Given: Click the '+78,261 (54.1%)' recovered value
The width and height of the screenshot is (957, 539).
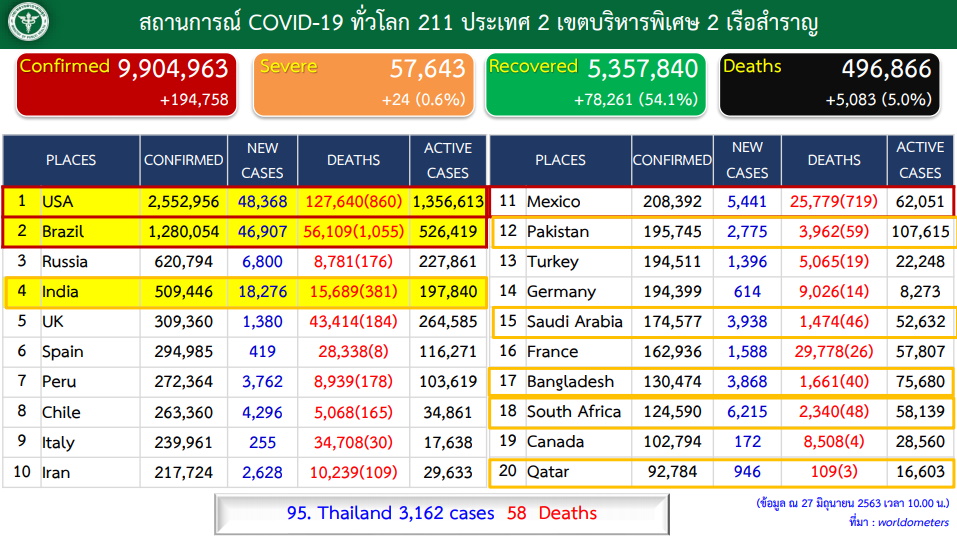Looking at the screenshot, I should point(636,99).
